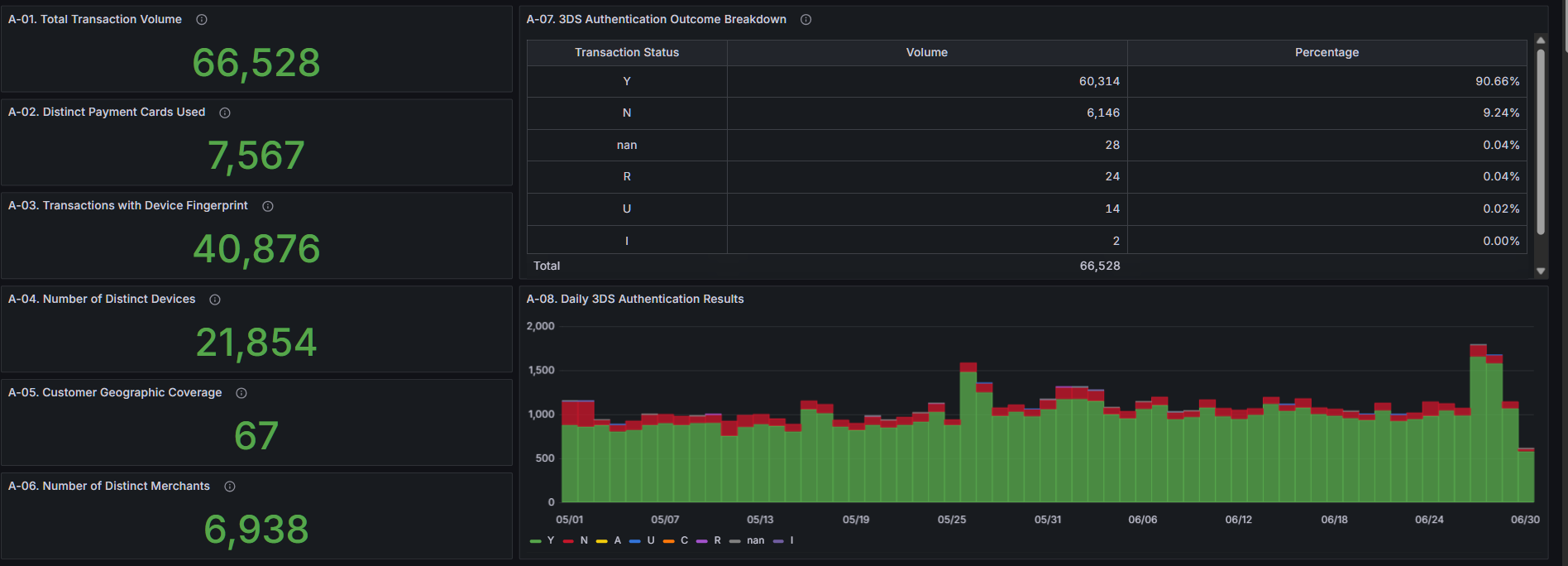The height and width of the screenshot is (566, 1568).
Task: Toggle the nan series in chart legend
Action: click(755, 540)
